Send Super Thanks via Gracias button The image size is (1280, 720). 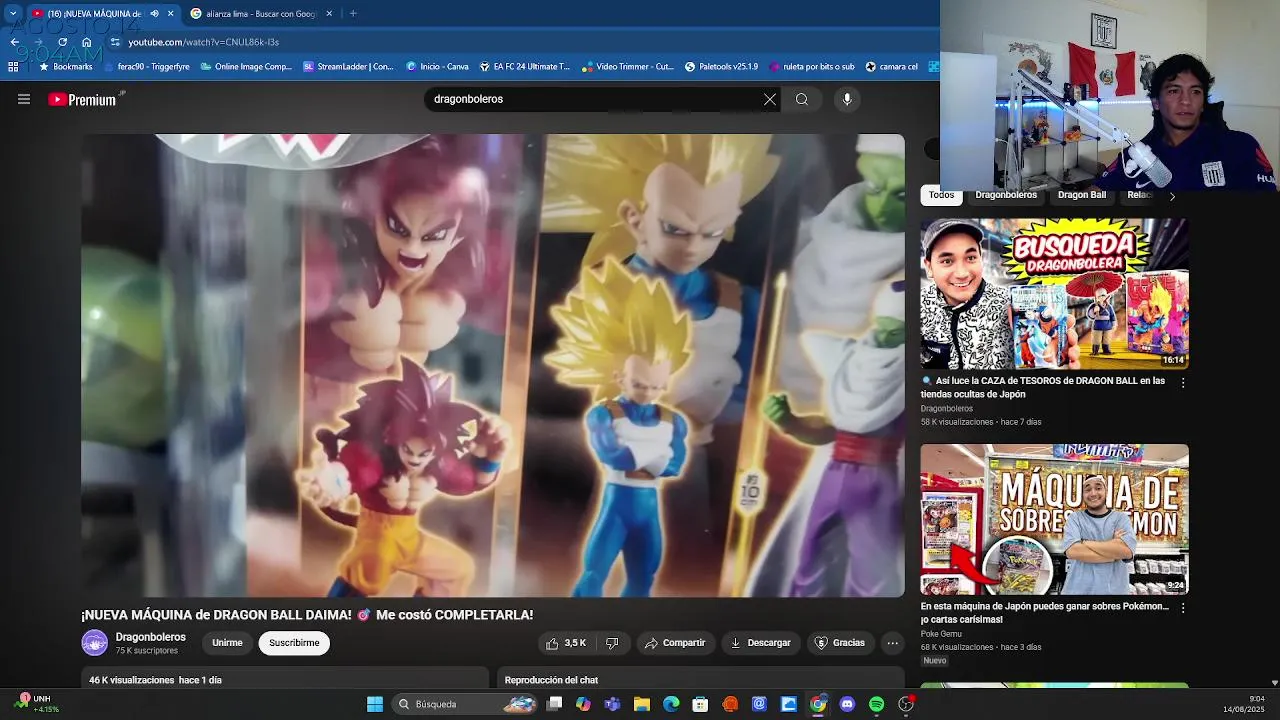click(839, 643)
